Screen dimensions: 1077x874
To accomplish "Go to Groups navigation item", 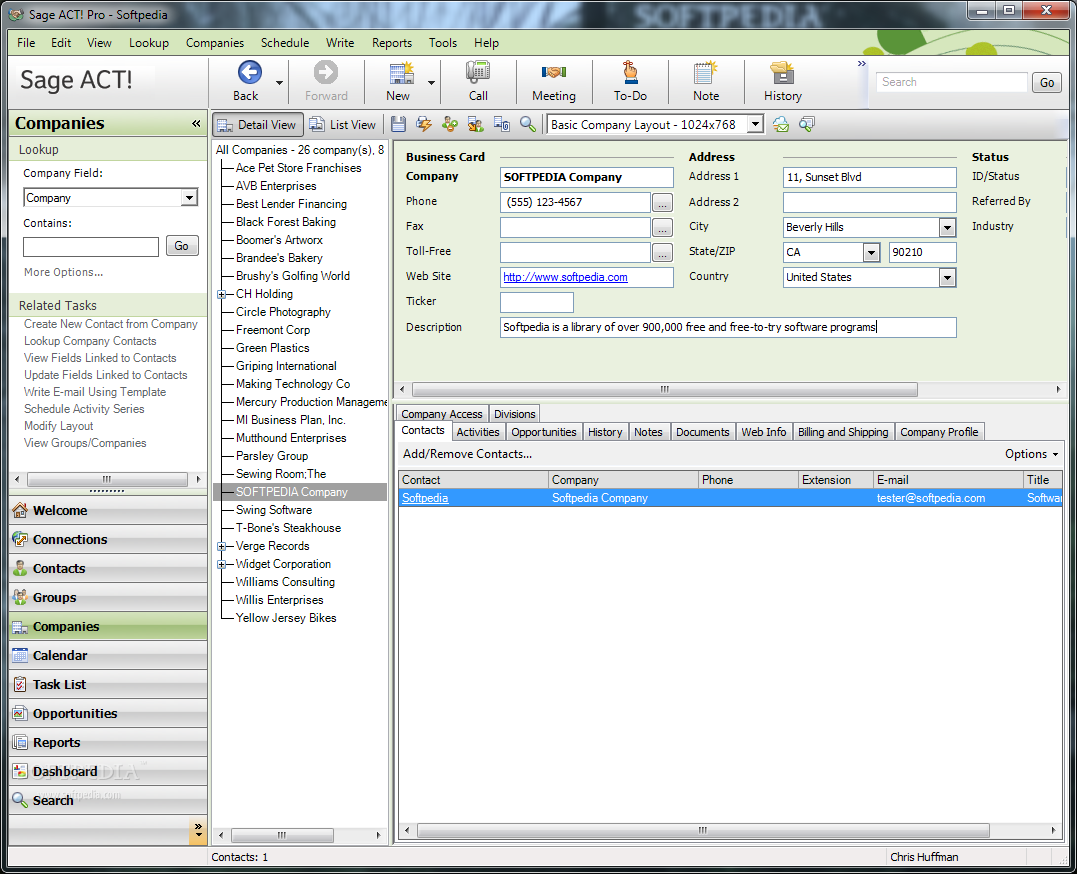I will pos(108,597).
